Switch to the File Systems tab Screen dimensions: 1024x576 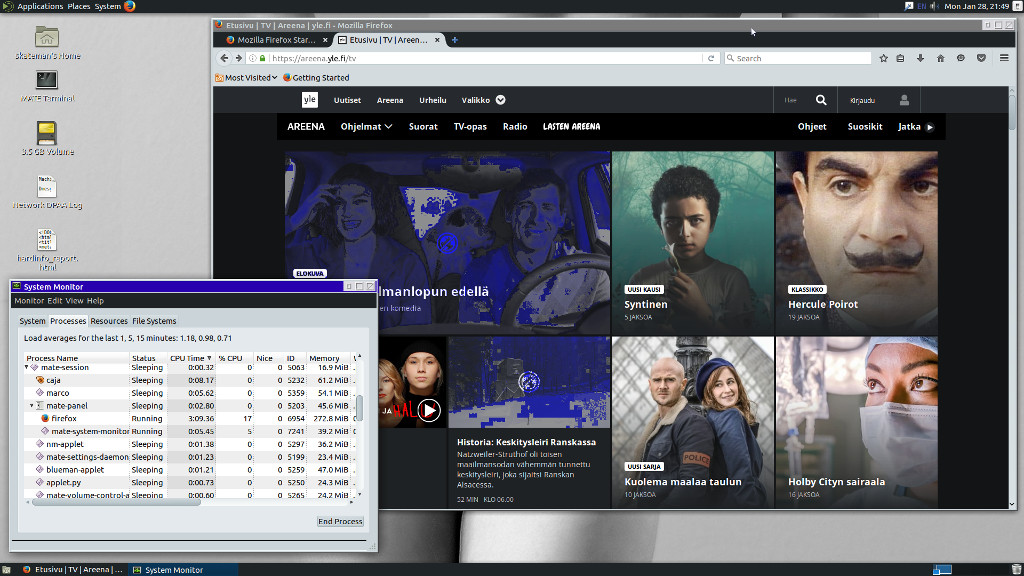click(153, 321)
